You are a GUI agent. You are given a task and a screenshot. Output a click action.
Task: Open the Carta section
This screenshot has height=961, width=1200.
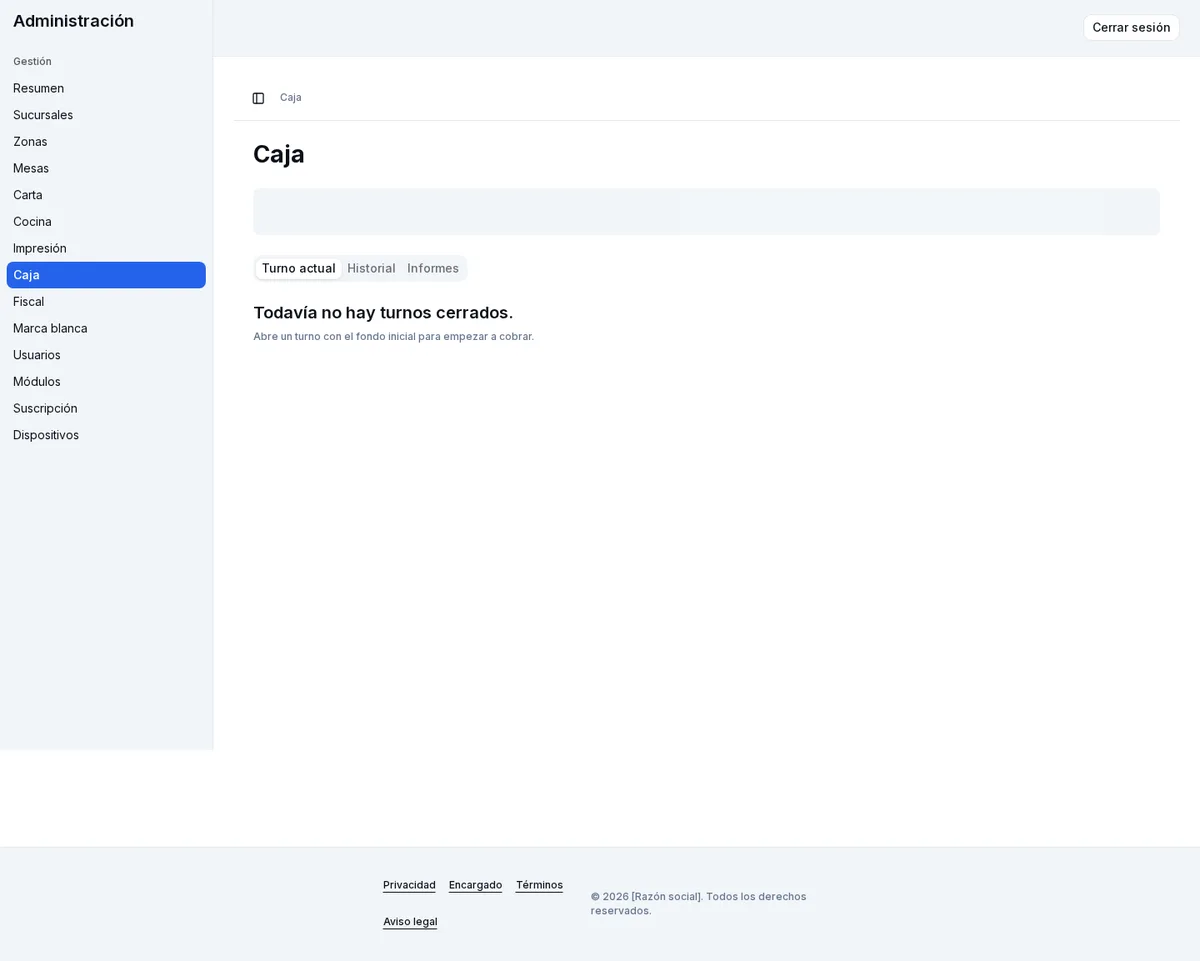(x=106, y=195)
